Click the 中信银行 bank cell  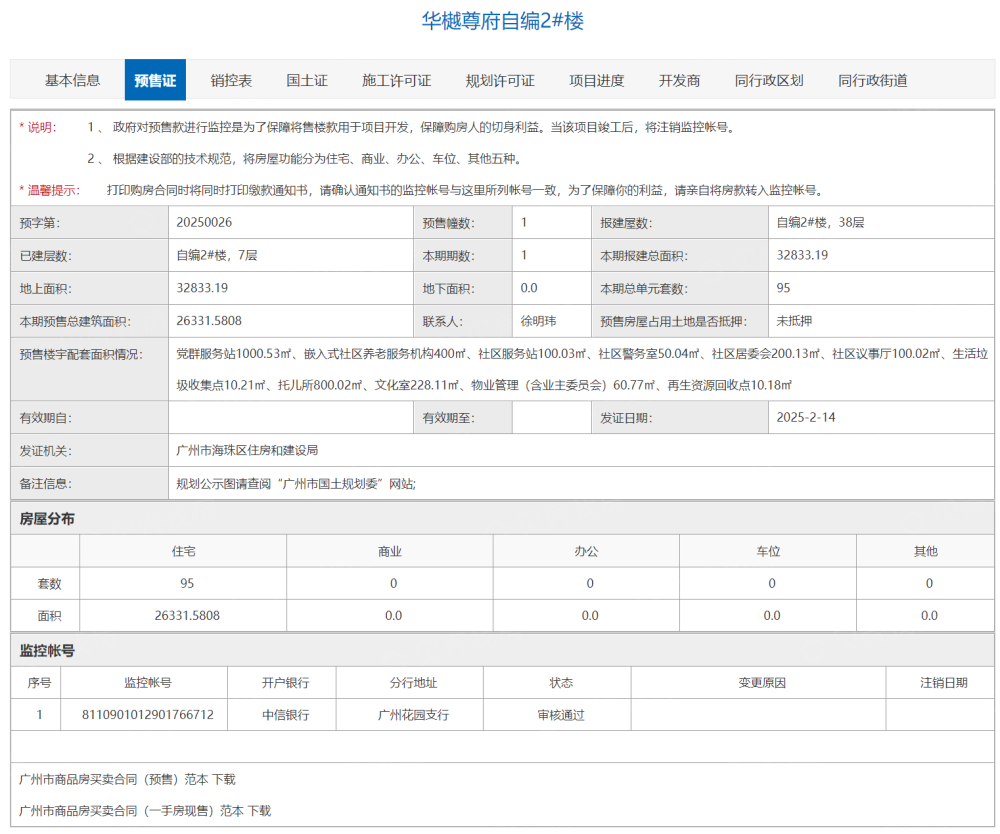click(x=286, y=715)
